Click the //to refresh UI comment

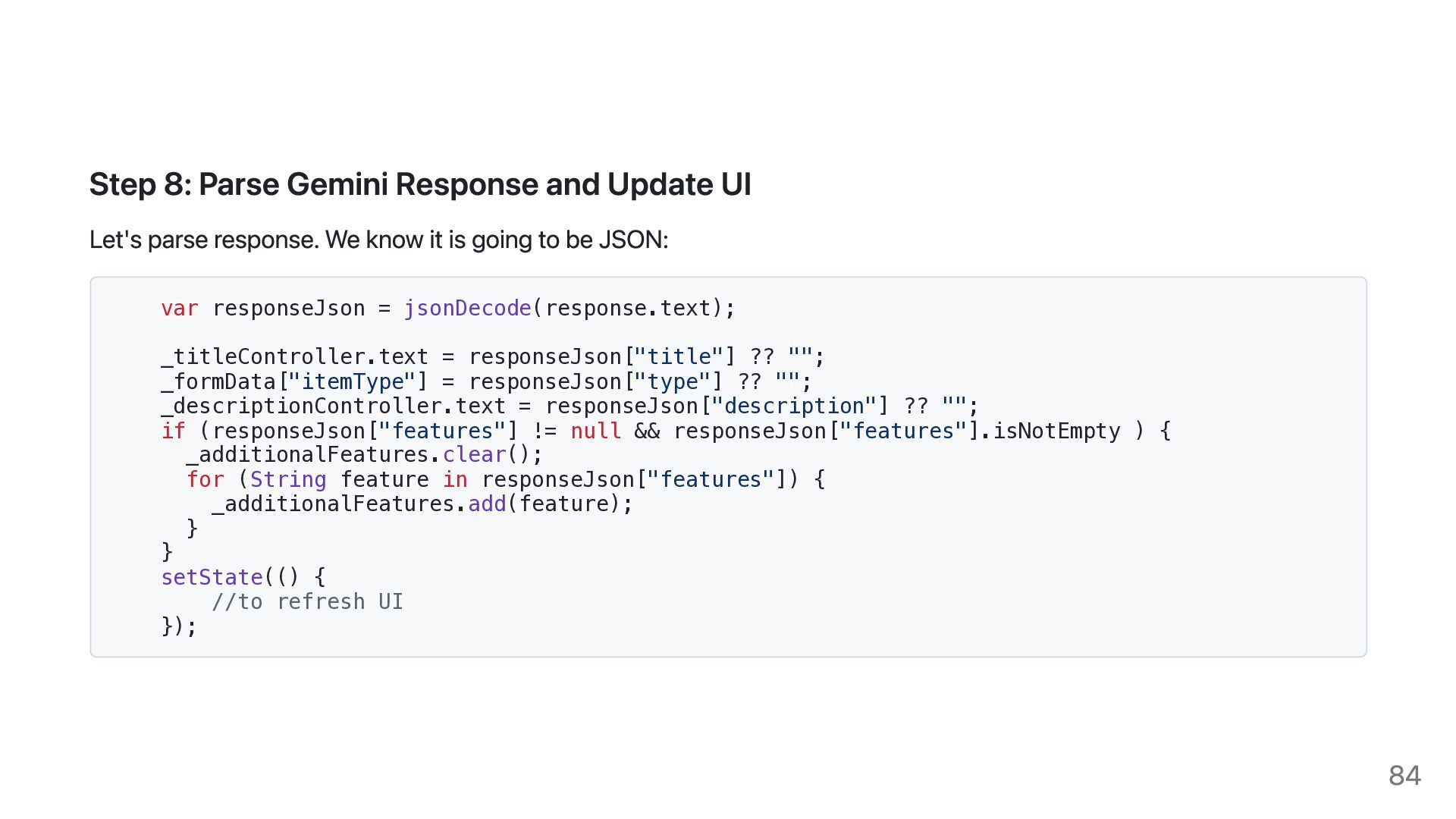307,601
